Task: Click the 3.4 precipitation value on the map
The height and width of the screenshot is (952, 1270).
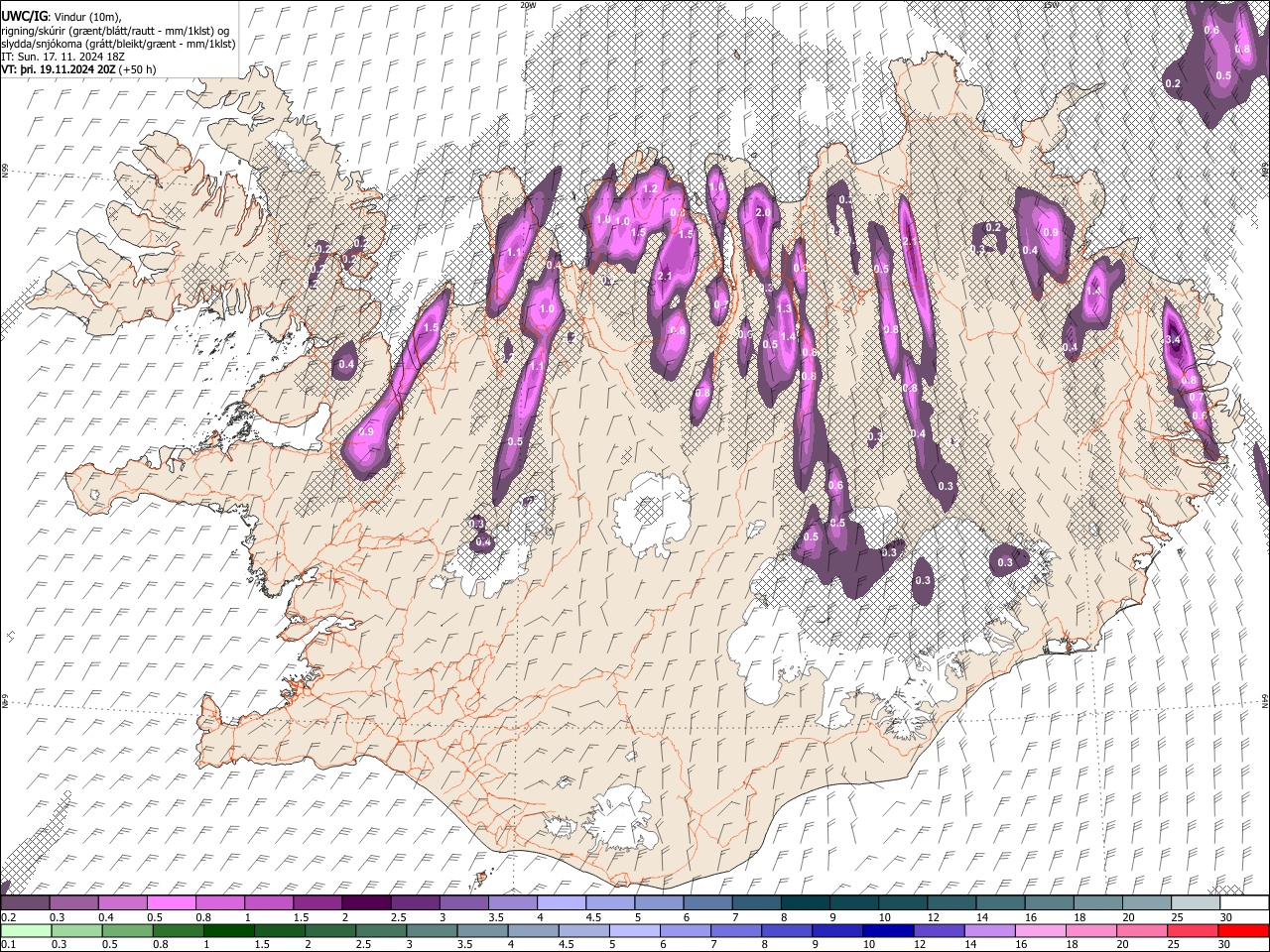Action: (1173, 340)
